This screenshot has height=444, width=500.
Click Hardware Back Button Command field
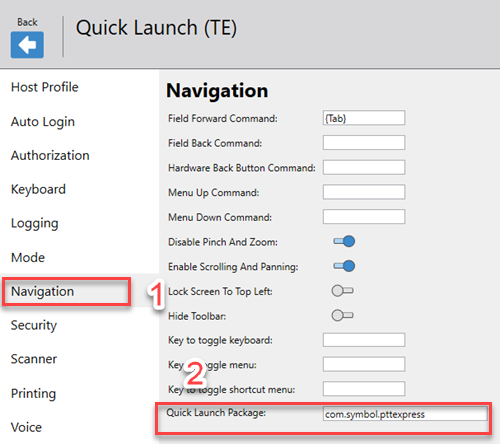(x=364, y=167)
